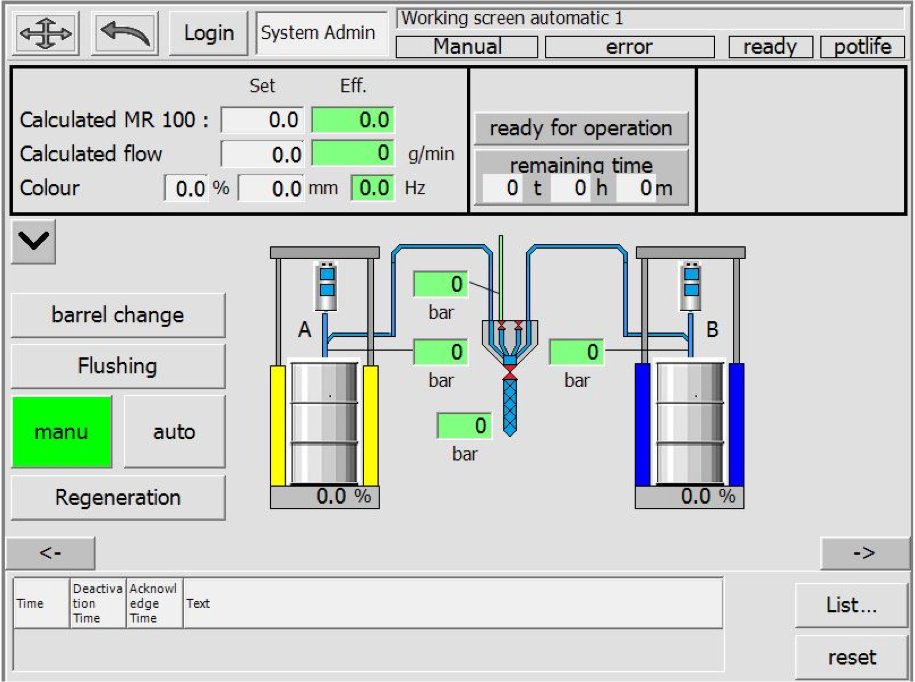Select the potlife status indicator
915x682 pixels.
pyautogui.click(x=862, y=47)
